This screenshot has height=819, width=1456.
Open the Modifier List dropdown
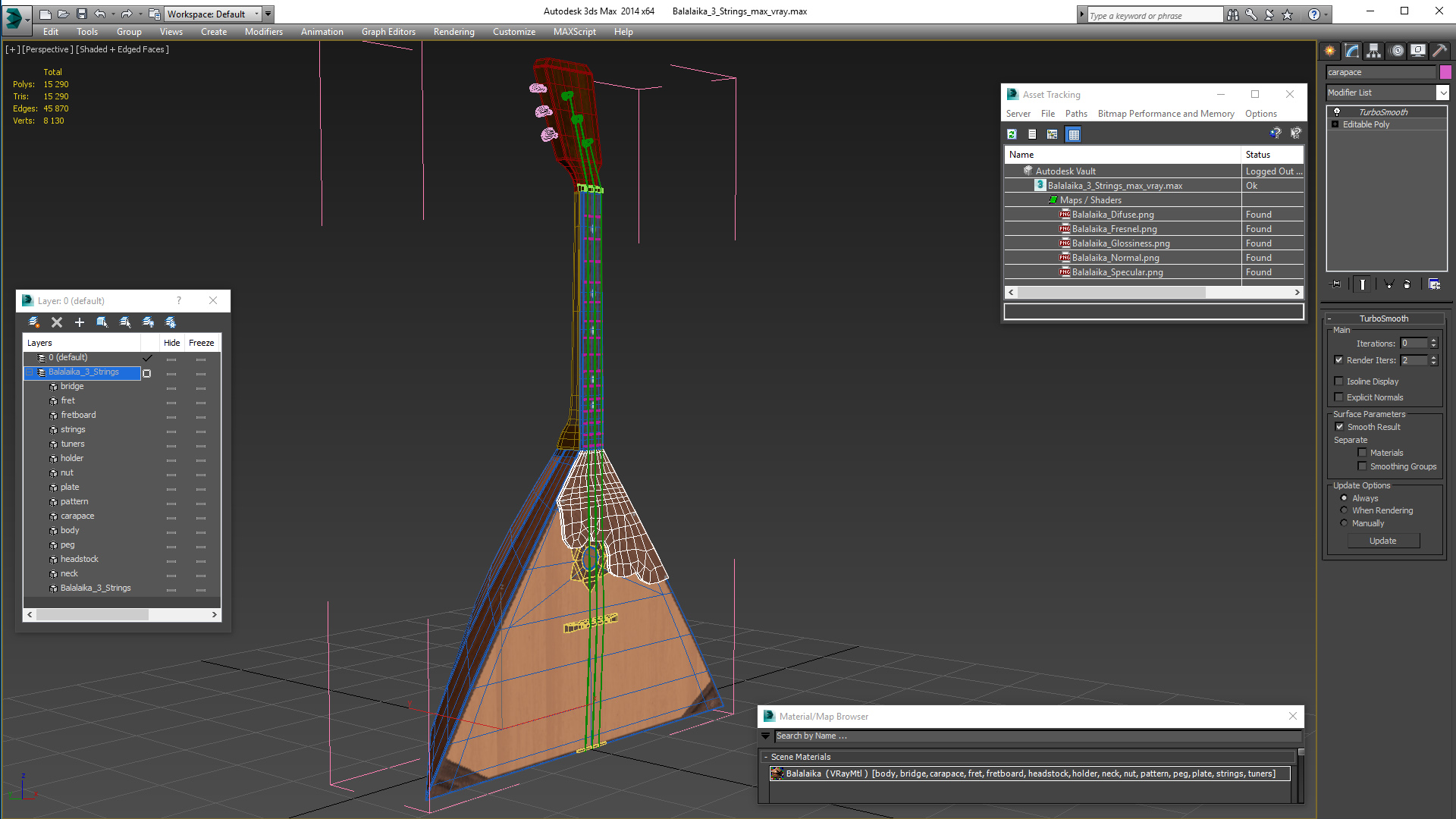[1387, 93]
